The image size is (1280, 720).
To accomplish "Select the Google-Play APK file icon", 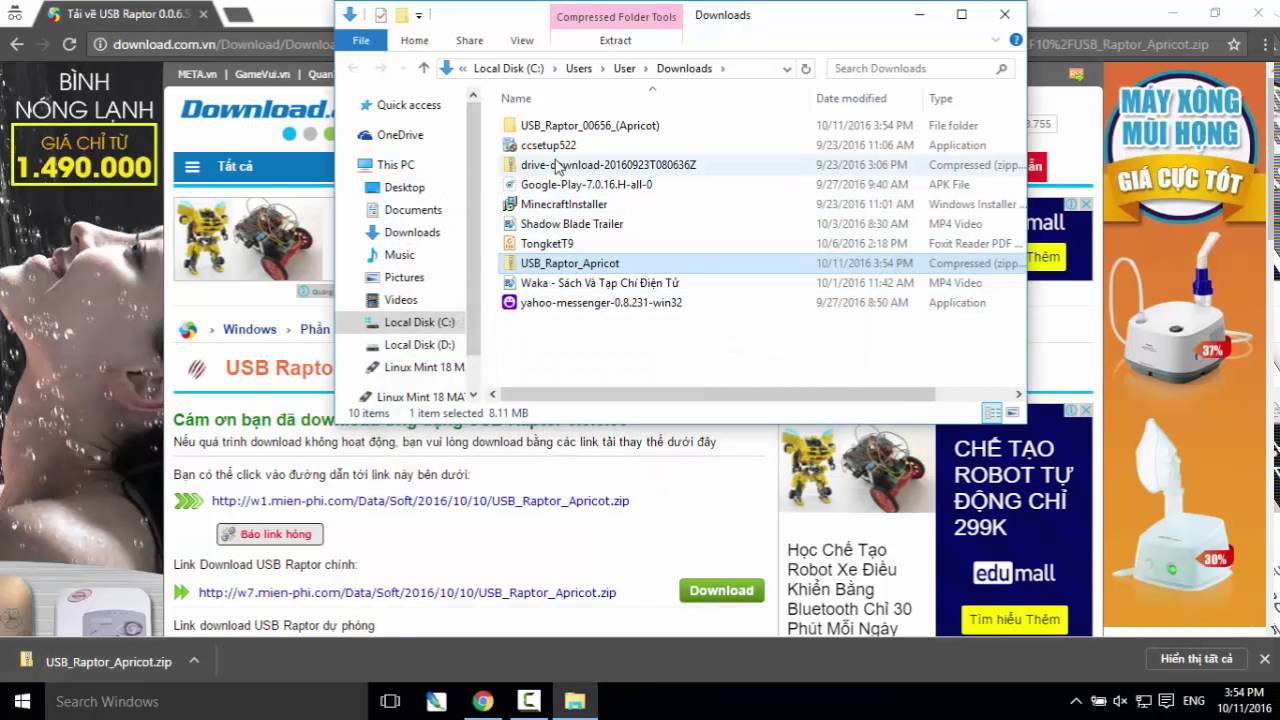I will tap(509, 184).
